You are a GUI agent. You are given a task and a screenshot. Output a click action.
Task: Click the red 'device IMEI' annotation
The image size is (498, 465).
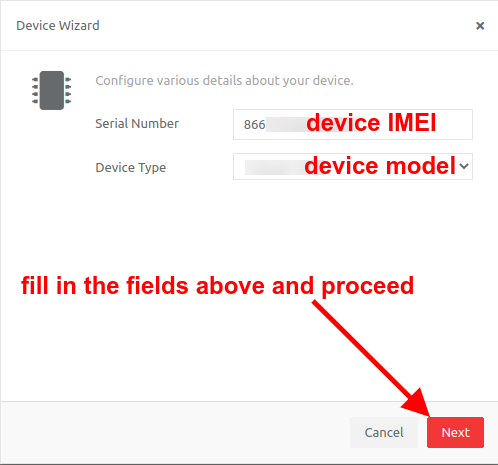point(371,122)
